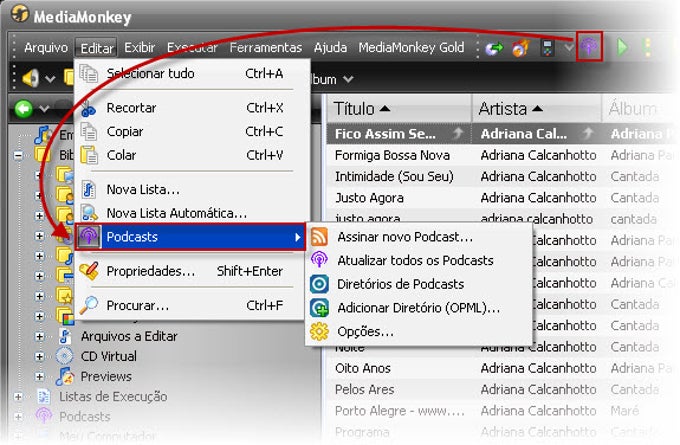The image size is (680, 445).
Task: Click the Adriana Cal... group header
Action: [x=537, y=134]
